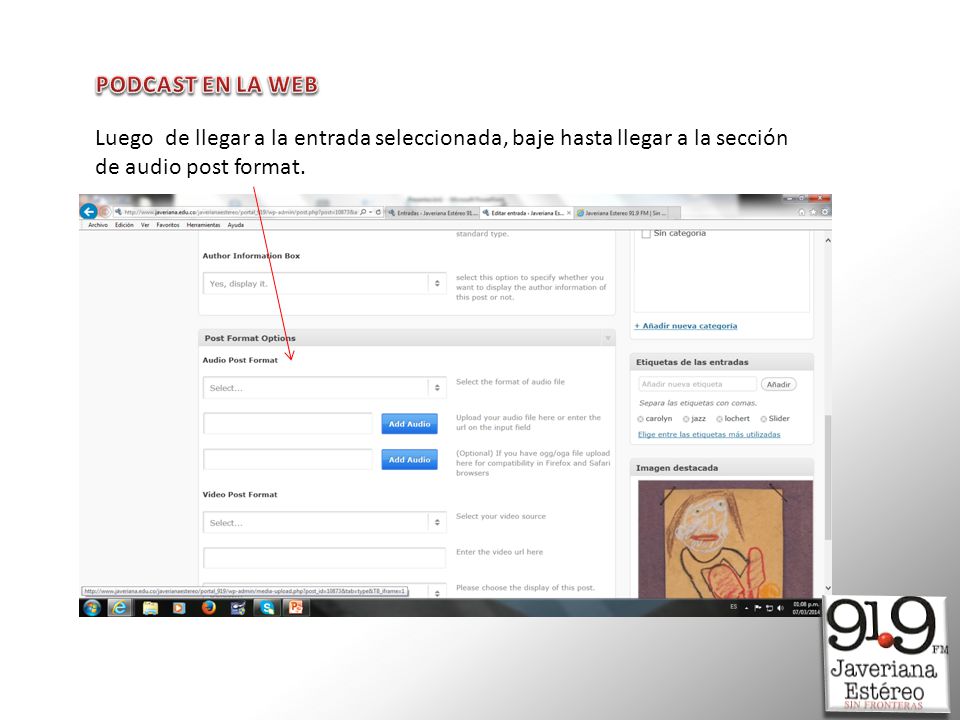Viewport: 960px width, 720px height.
Task: Open the Audio Post Format select dropdown
Action: click(324, 388)
